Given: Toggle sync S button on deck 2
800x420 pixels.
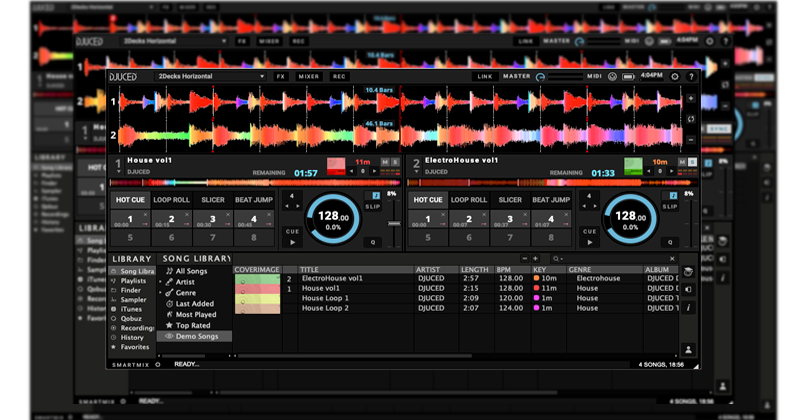Looking at the screenshot, I should click(x=692, y=162).
